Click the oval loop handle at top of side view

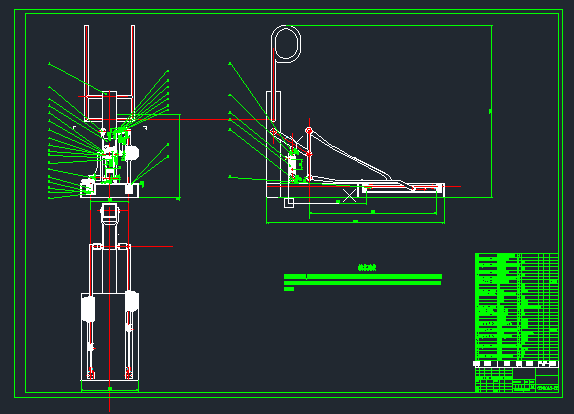(286, 44)
